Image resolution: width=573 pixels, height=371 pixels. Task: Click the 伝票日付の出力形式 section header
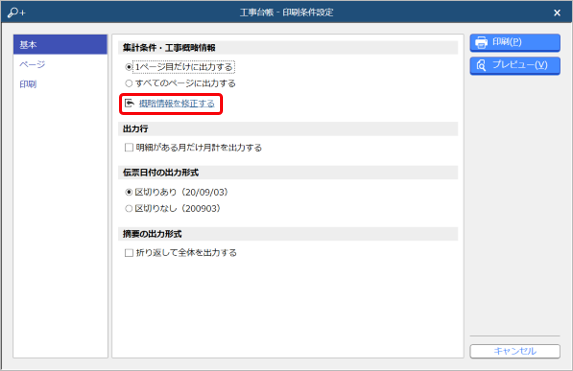coord(288,173)
